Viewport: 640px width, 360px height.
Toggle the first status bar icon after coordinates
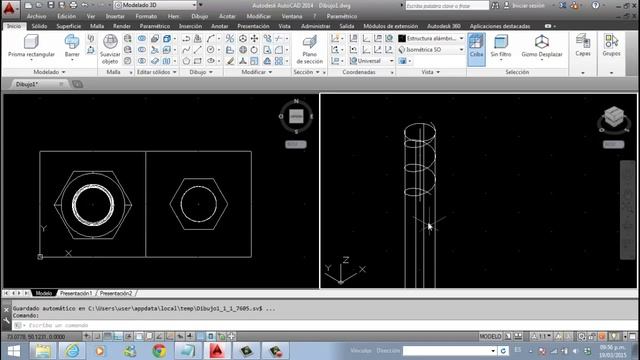pos(87,336)
